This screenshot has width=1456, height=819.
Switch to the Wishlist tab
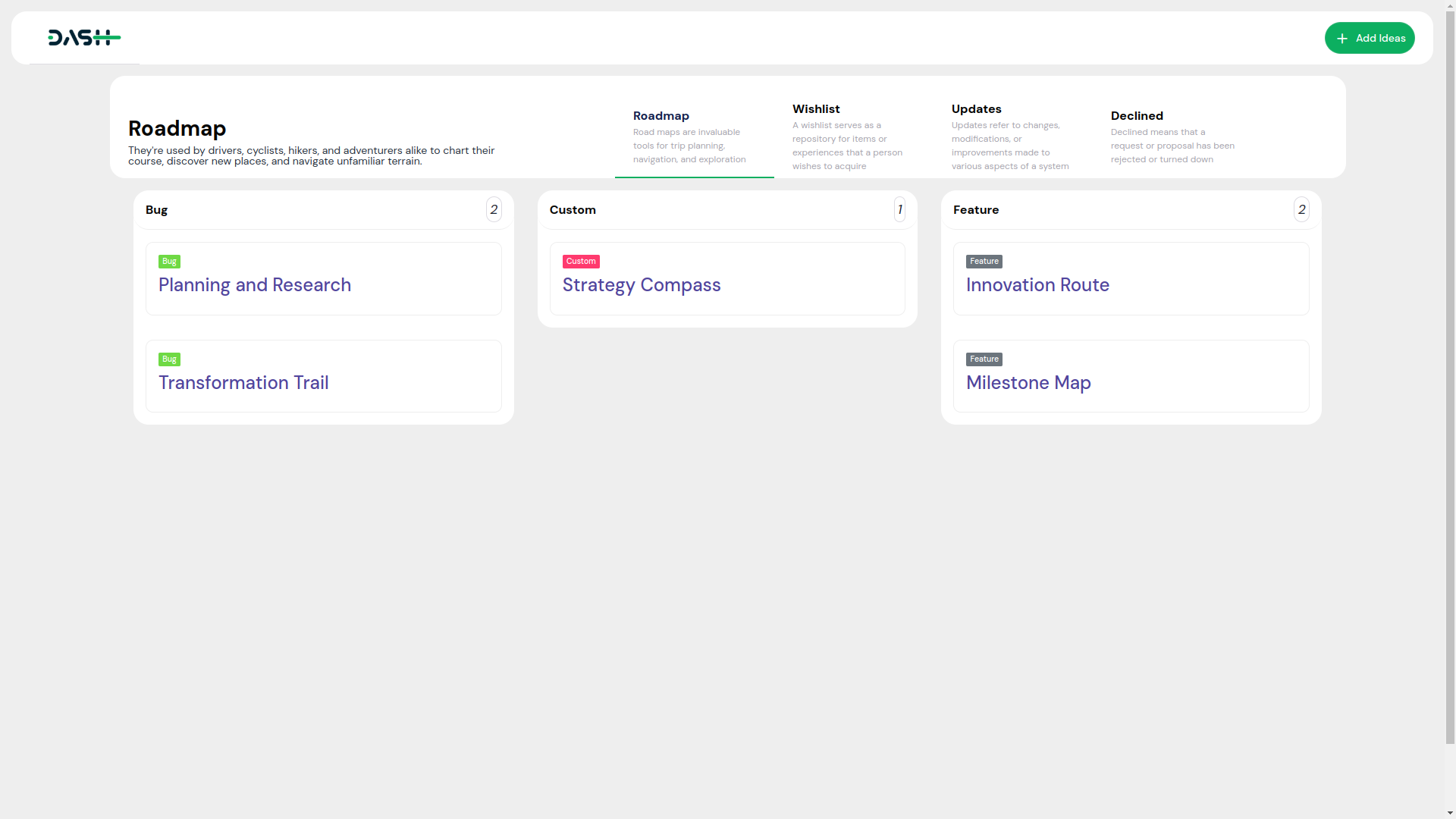pyautogui.click(x=816, y=109)
